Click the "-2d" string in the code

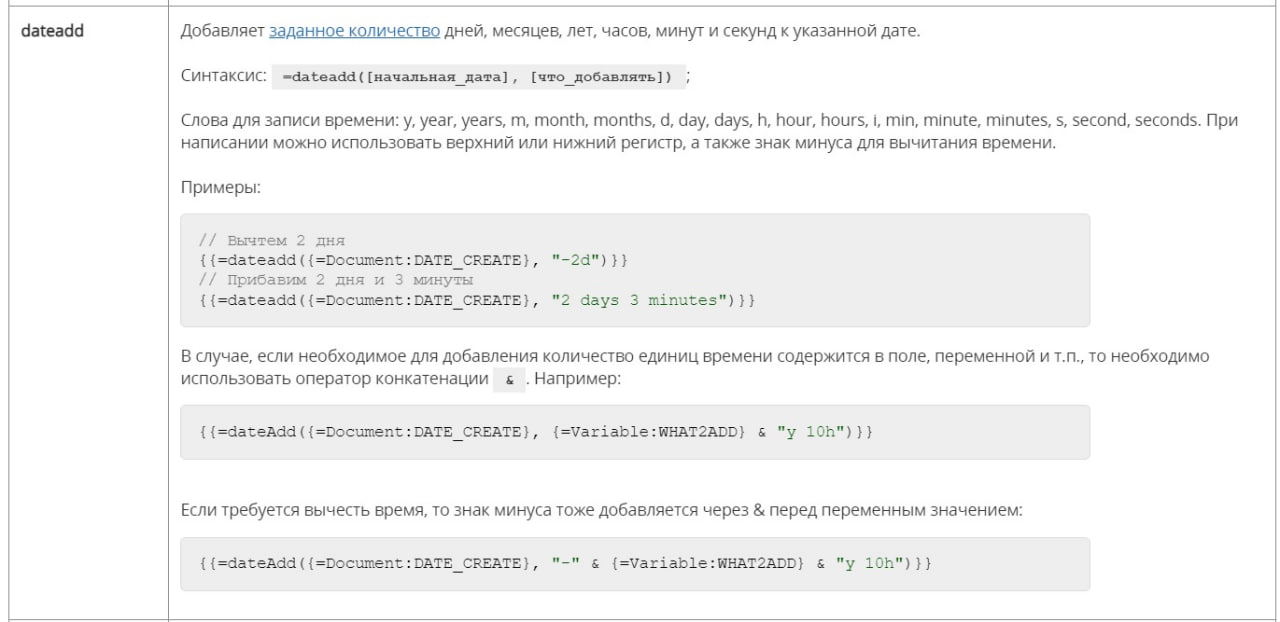click(575, 260)
